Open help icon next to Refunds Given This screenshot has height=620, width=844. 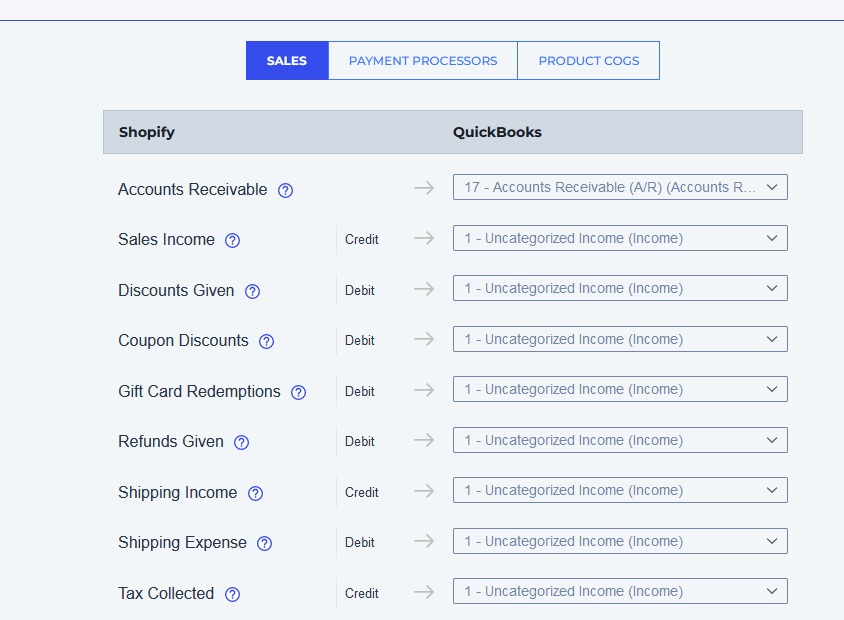[x=242, y=442]
